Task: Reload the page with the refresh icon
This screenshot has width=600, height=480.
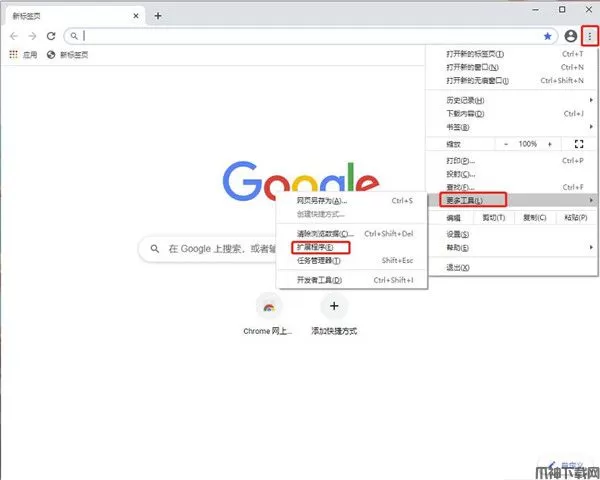Action: click(51, 36)
